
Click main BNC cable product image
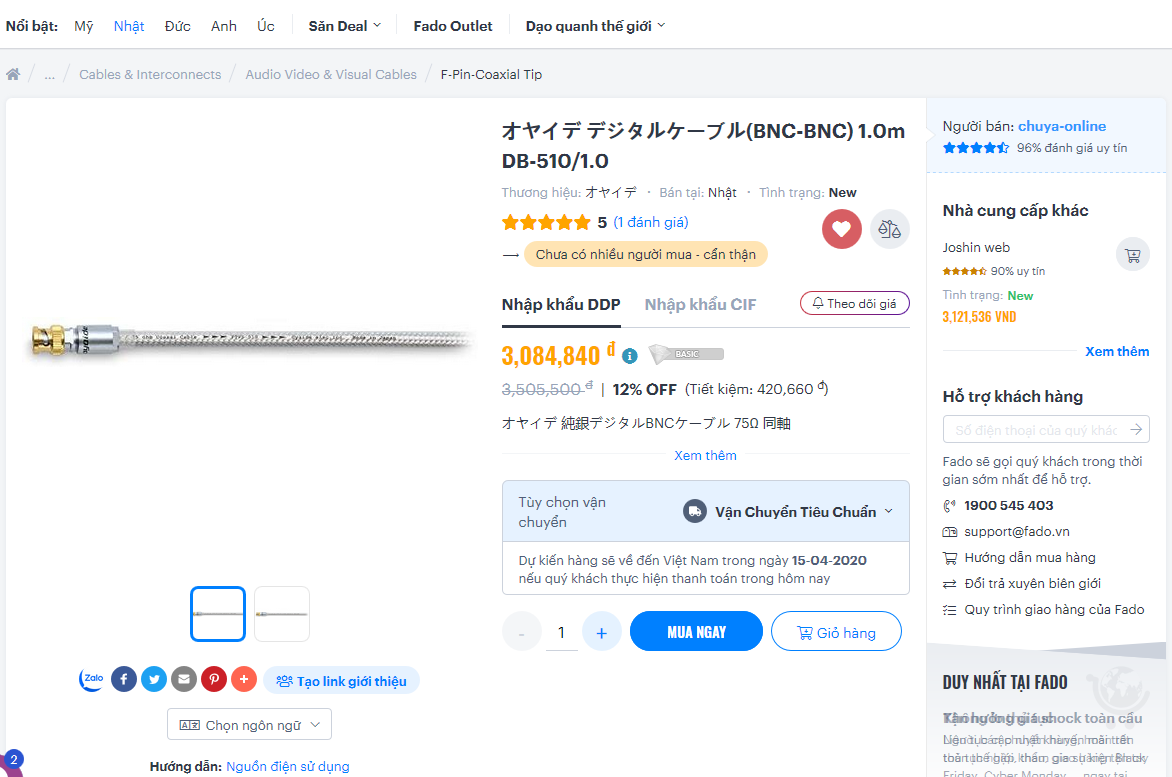click(x=251, y=341)
